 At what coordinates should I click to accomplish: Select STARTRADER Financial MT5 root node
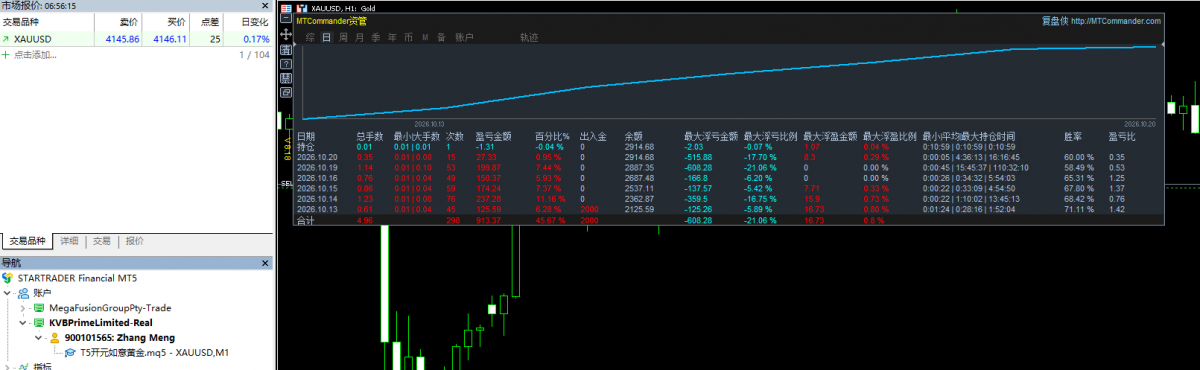(77, 277)
